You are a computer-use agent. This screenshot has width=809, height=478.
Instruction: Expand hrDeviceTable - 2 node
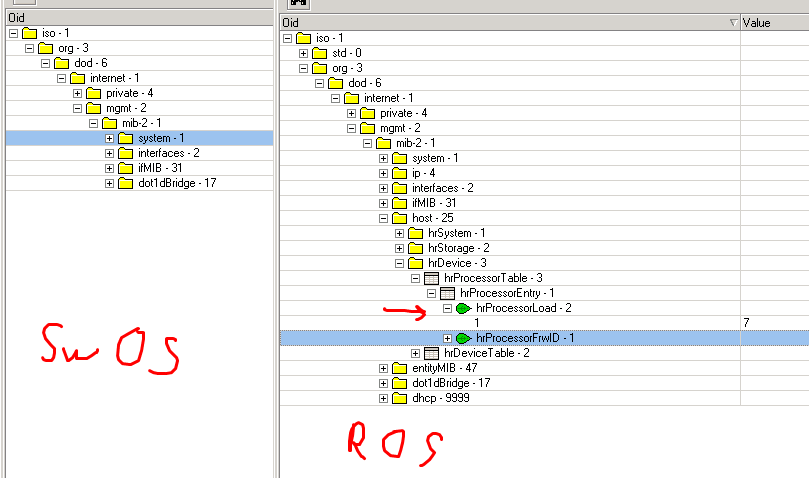tap(415, 354)
